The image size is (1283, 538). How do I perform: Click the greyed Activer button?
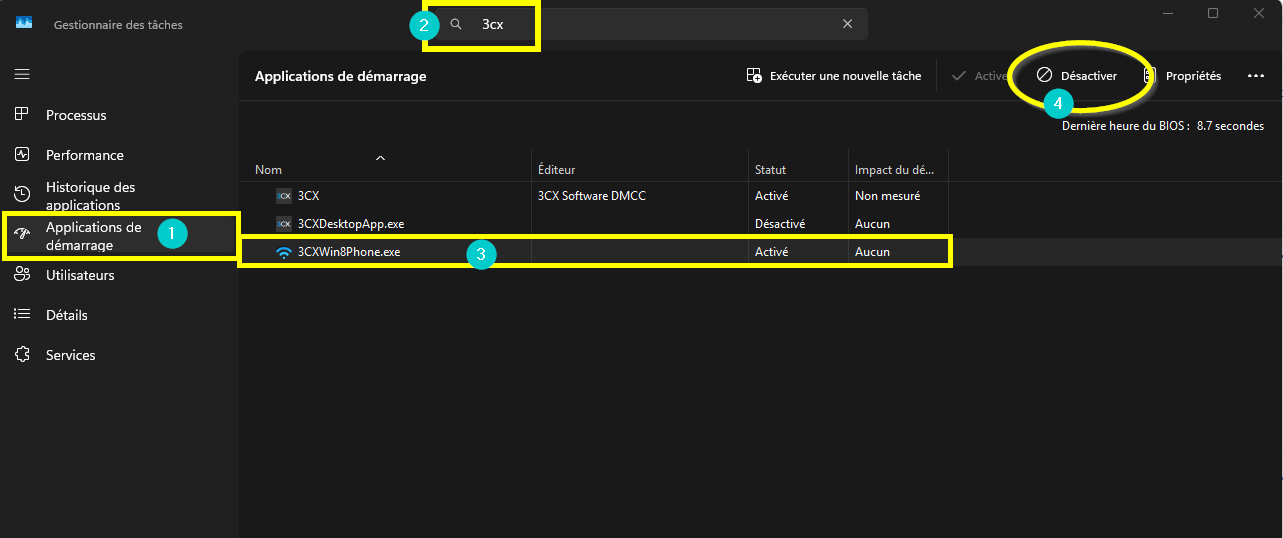980,75
